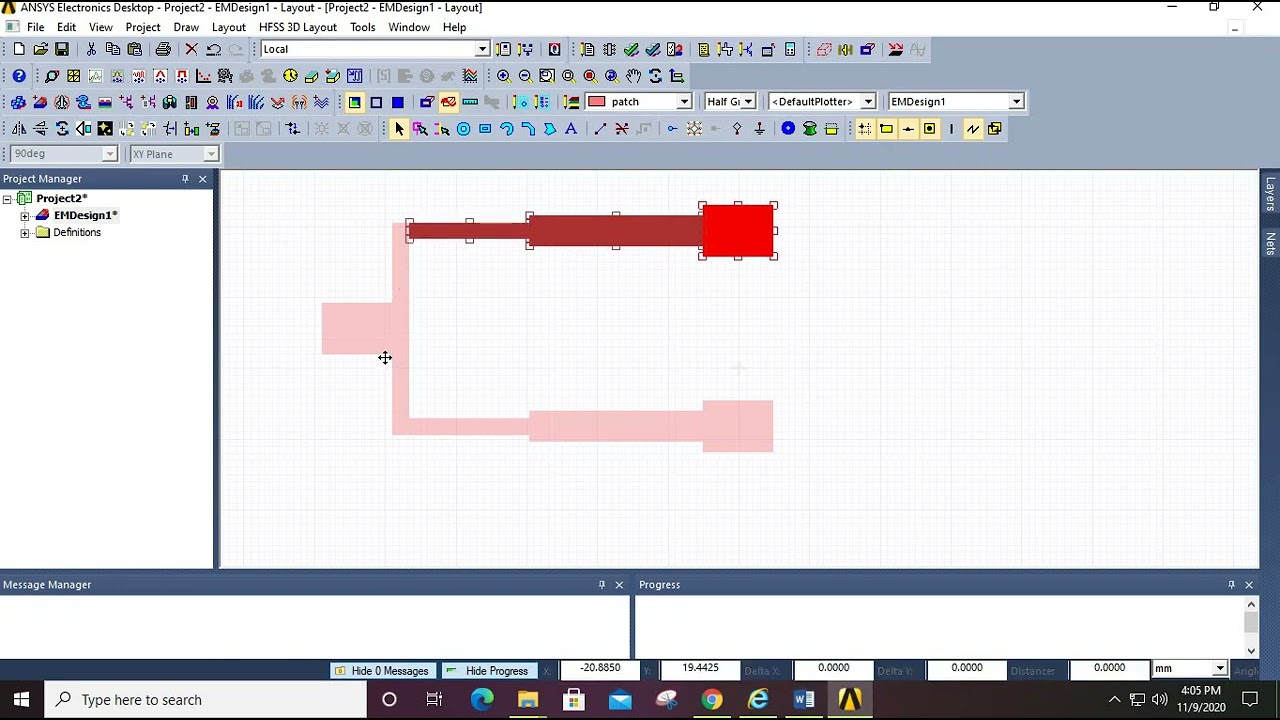Screen dimensions: 1280x720
Task: Expand the Definitions folder node
Action: (x=25, y=233)
